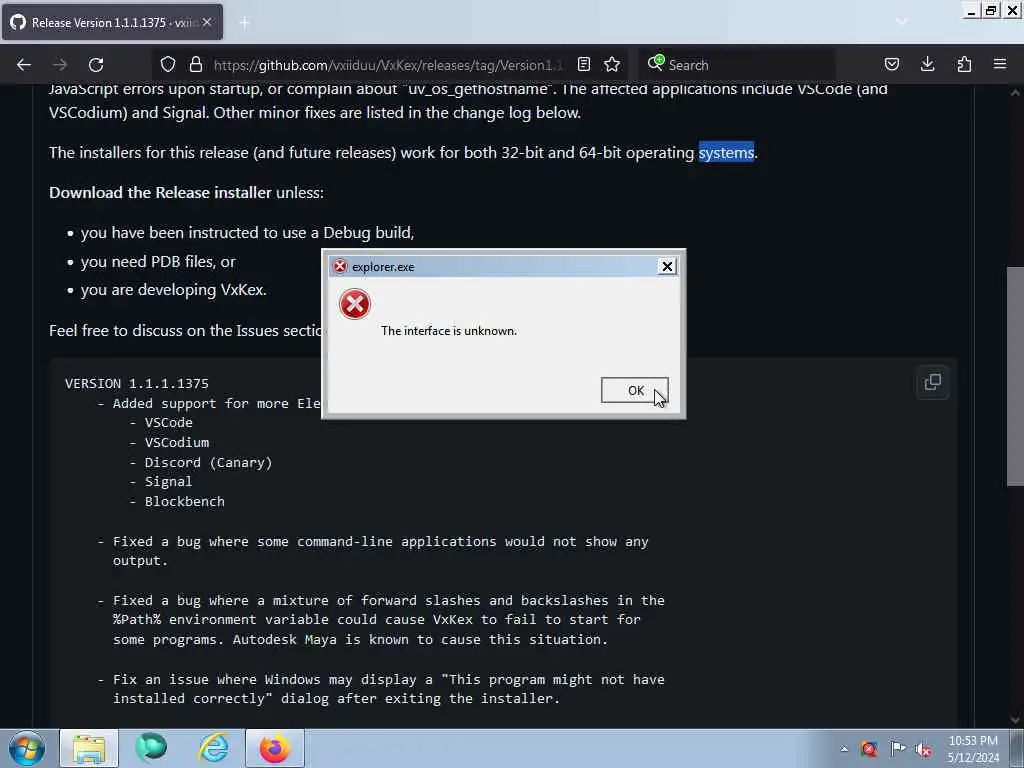Click the forward navigation arrow

click(60, 65)
